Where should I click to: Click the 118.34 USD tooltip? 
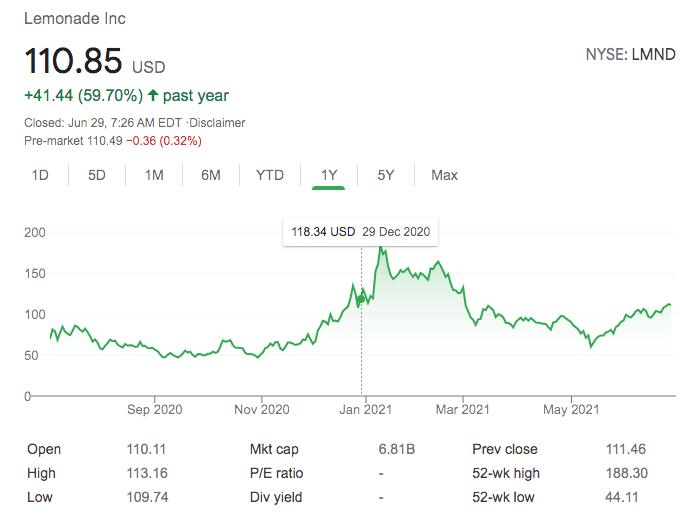pos(360,232)
